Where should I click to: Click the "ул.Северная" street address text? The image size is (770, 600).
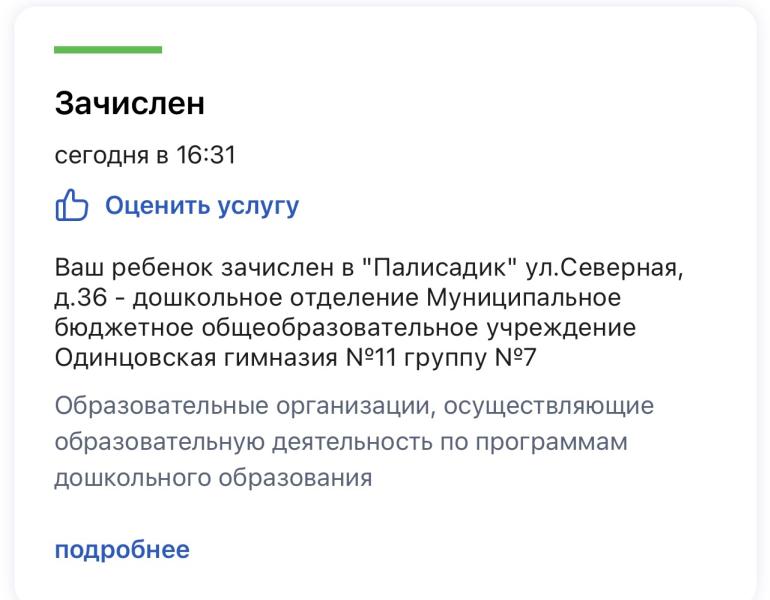click(x=604, y=269)
